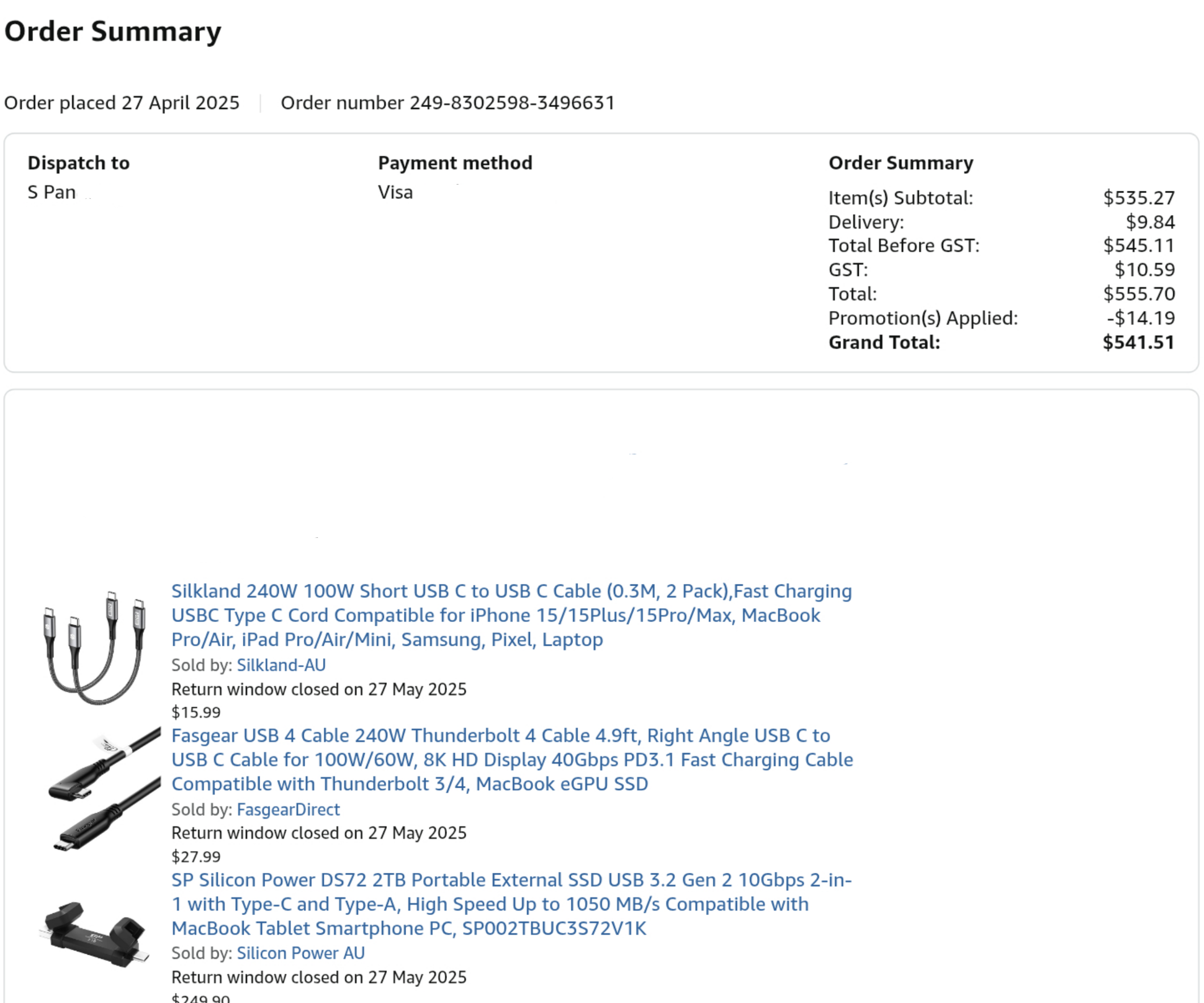Click the GST amount $10.59
Image resolution: width=1204 pixels, height=1003 pixels.
[x=1144, y=270]
